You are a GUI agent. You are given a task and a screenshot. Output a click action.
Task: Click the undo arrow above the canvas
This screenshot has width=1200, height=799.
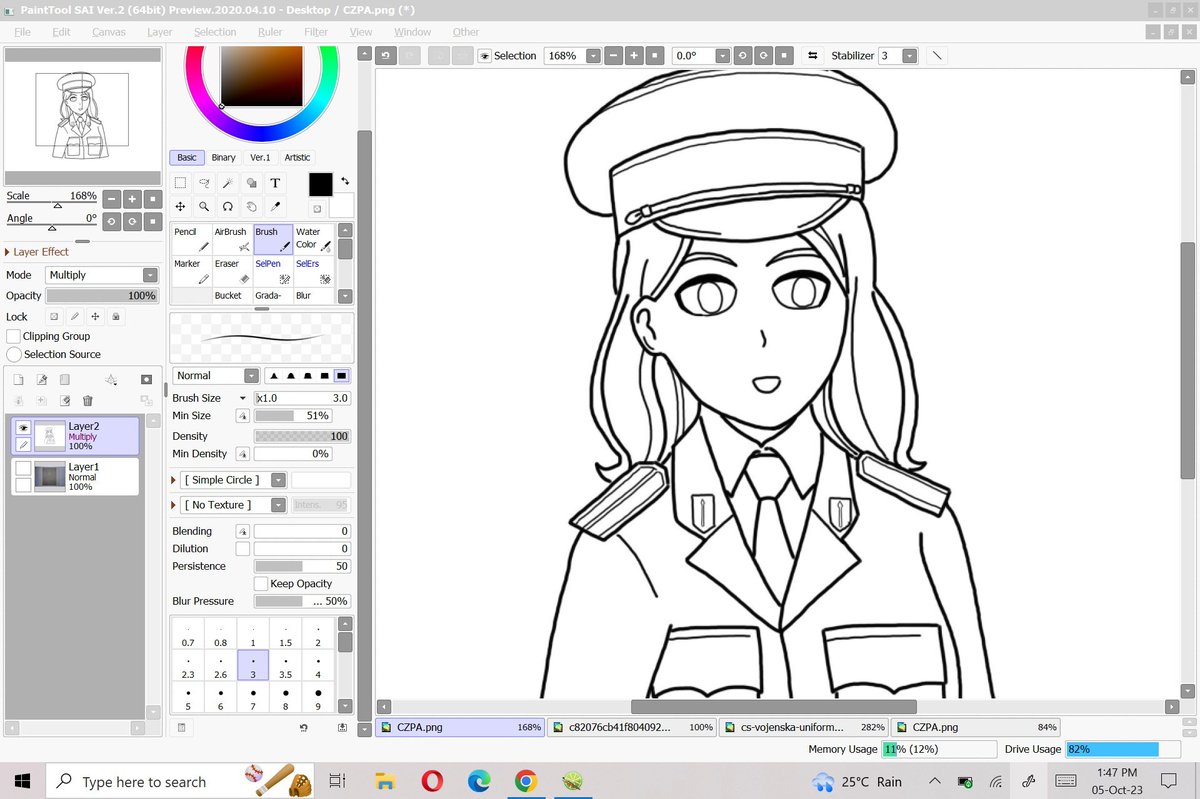385,56
